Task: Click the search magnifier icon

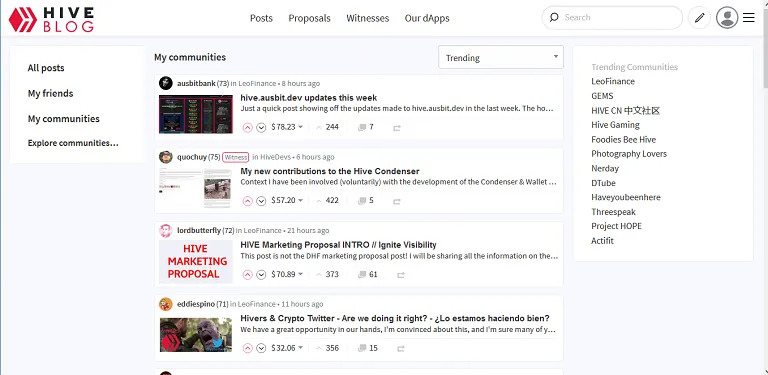Action: 554,18
